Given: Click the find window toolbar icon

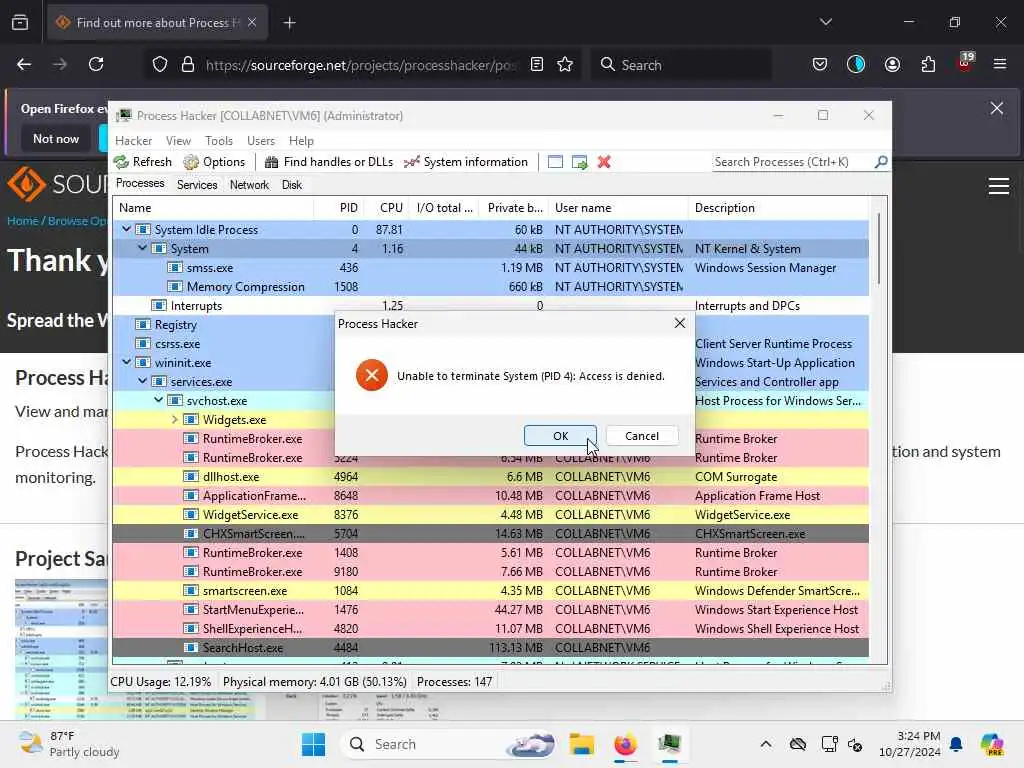Looking at the screenshot, I should click(x=555, y=162).
